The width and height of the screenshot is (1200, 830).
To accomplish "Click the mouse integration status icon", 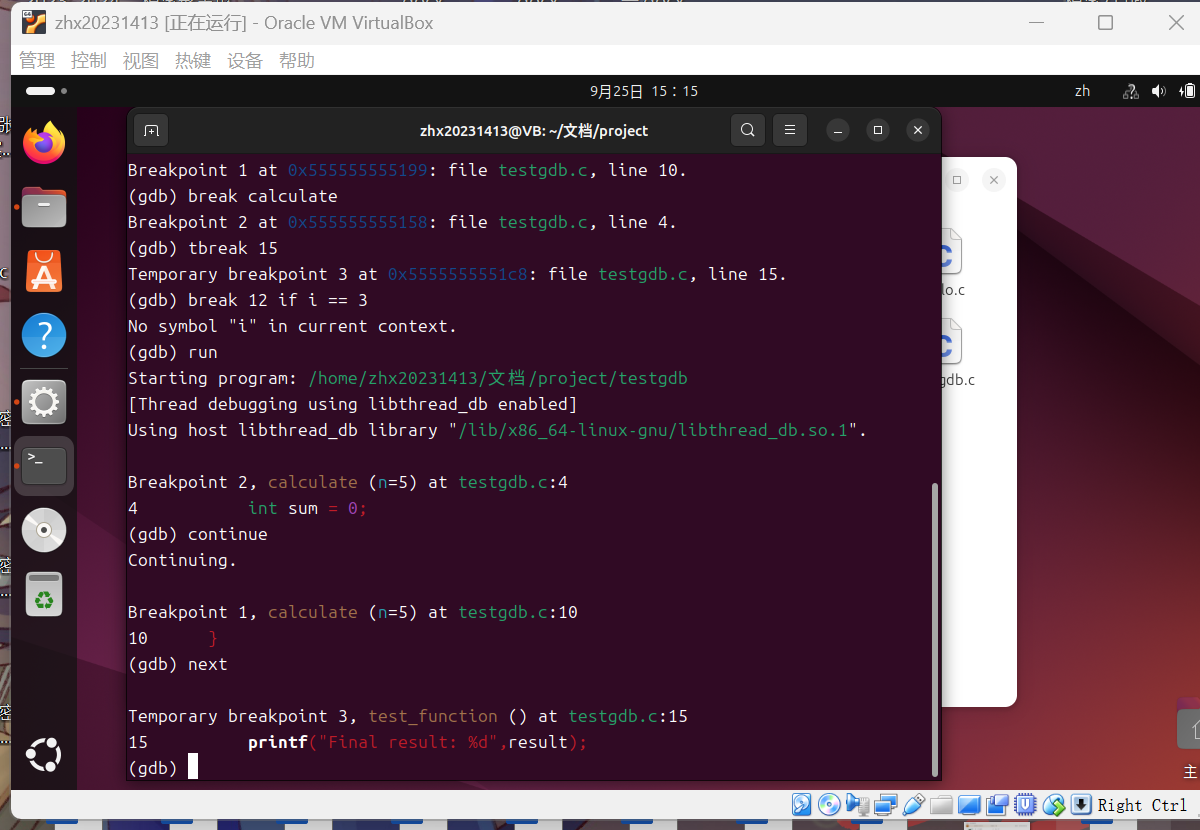I will (1053, 805).
